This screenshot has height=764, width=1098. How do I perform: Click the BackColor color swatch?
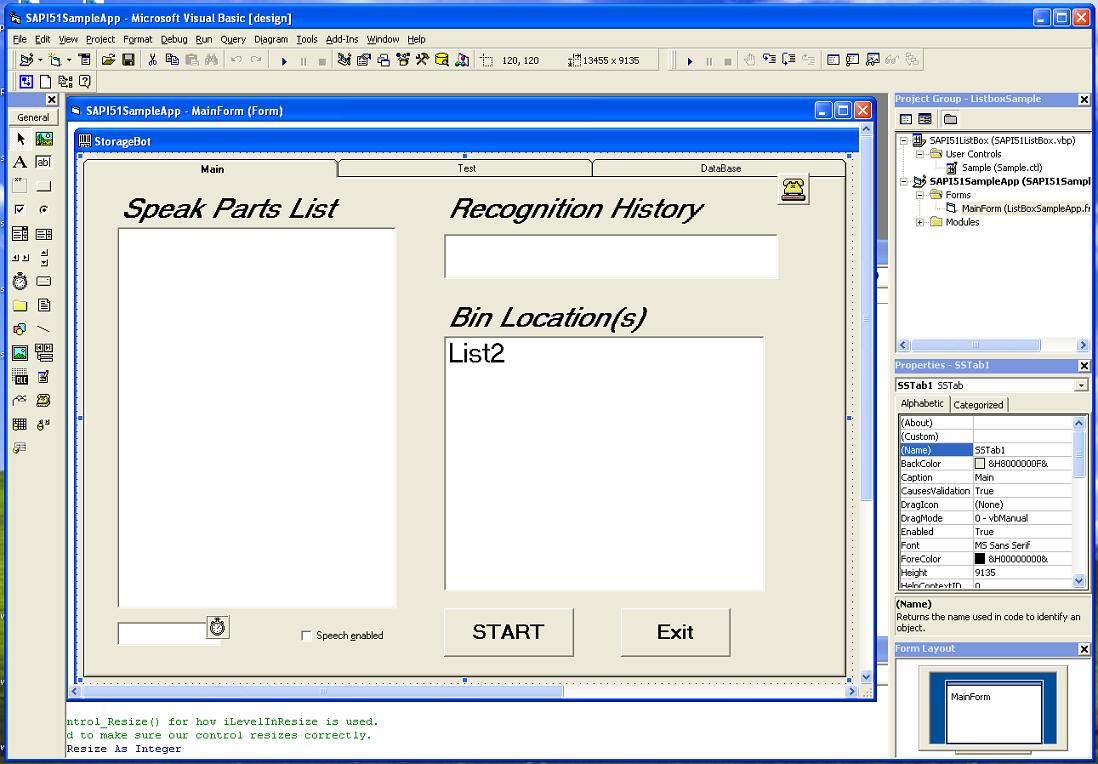[980, 464]
